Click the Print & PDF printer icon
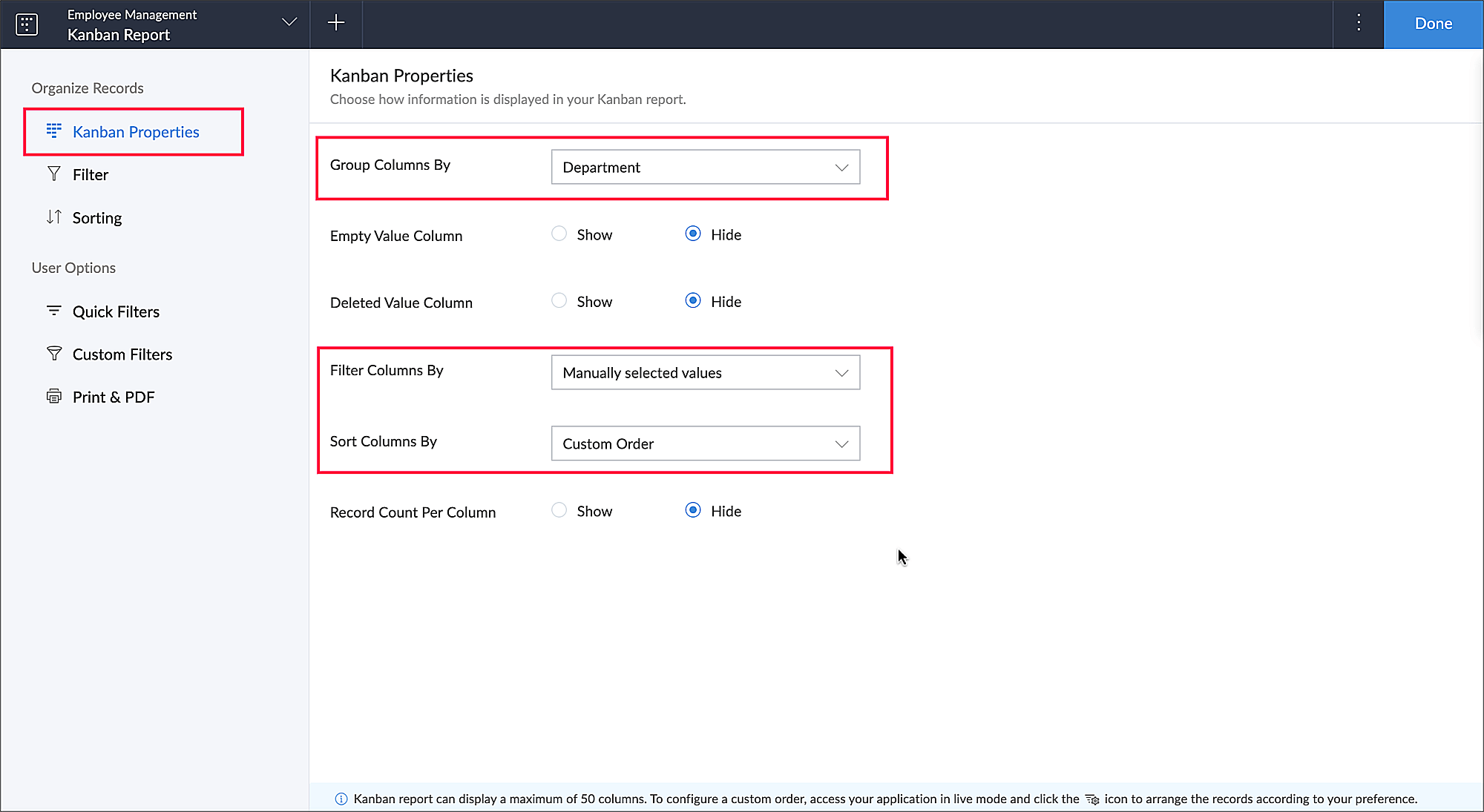 (53, 397)
